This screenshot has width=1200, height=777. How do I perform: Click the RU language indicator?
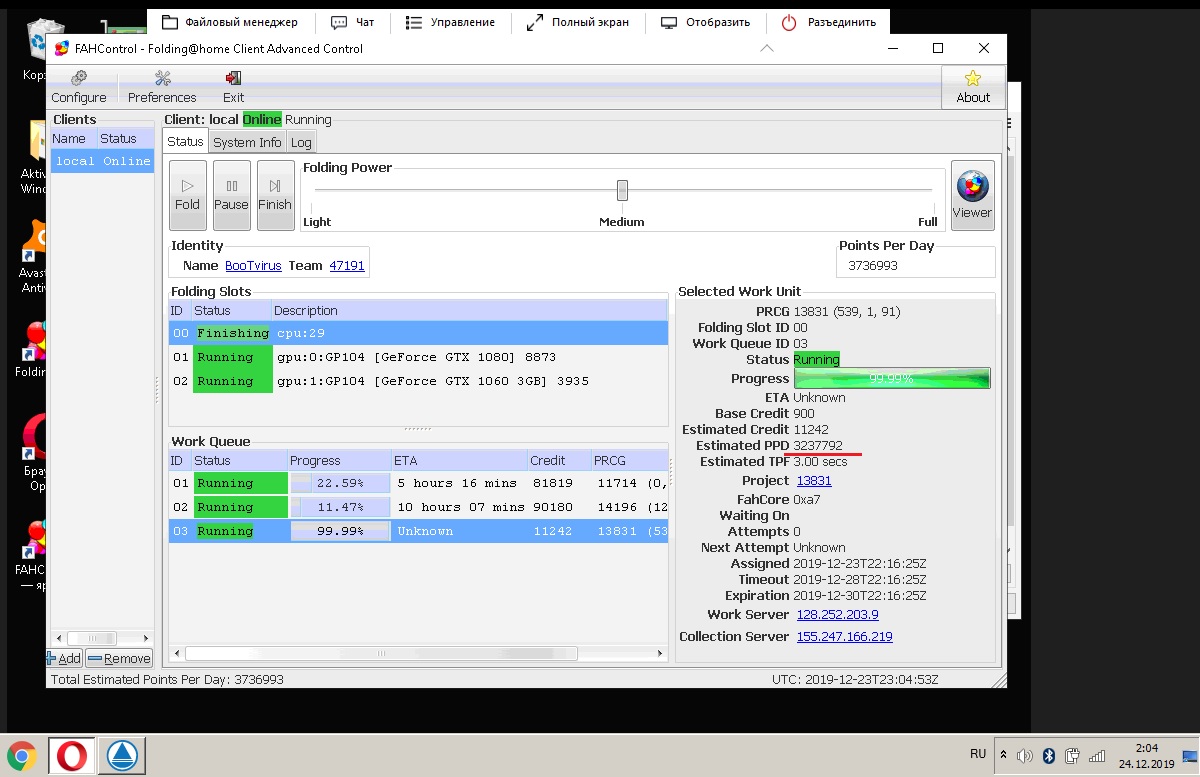click(978, 754)
